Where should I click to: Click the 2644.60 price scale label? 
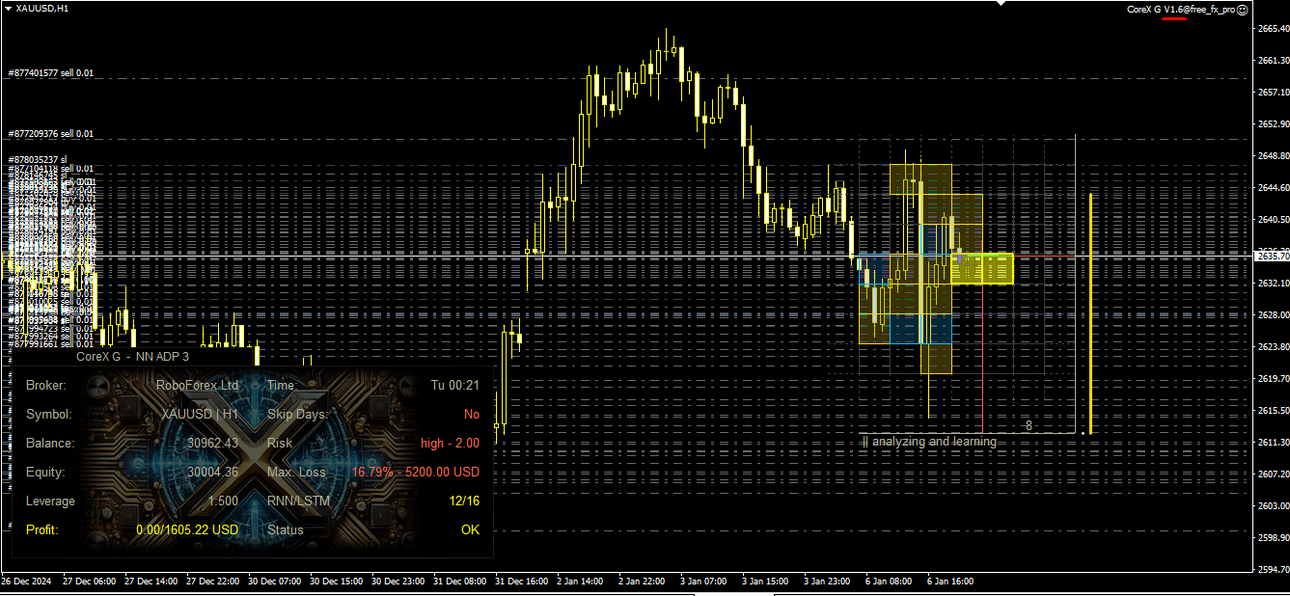1271,187
